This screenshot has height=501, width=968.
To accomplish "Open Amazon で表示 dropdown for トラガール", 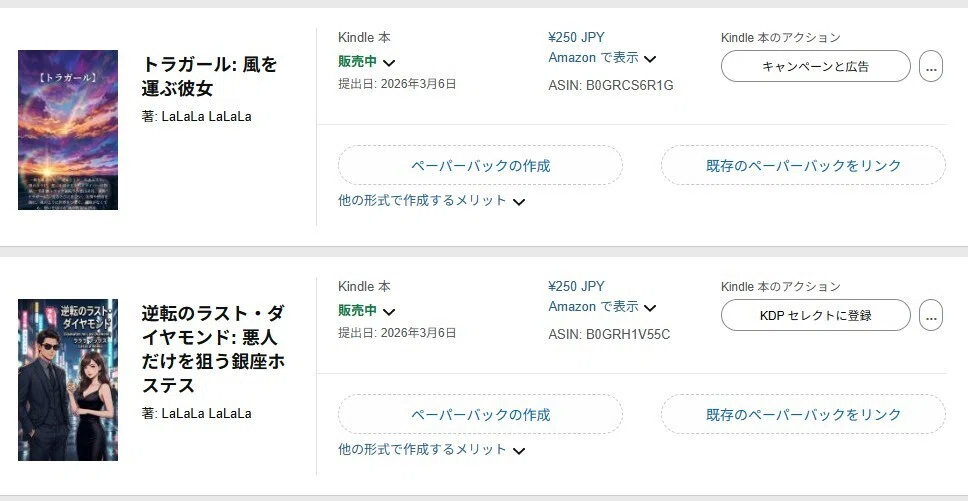I will [602, 58].
